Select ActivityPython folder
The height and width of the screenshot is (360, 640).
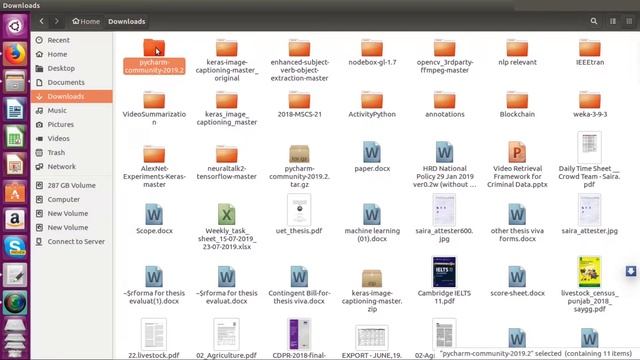(372, 104)
